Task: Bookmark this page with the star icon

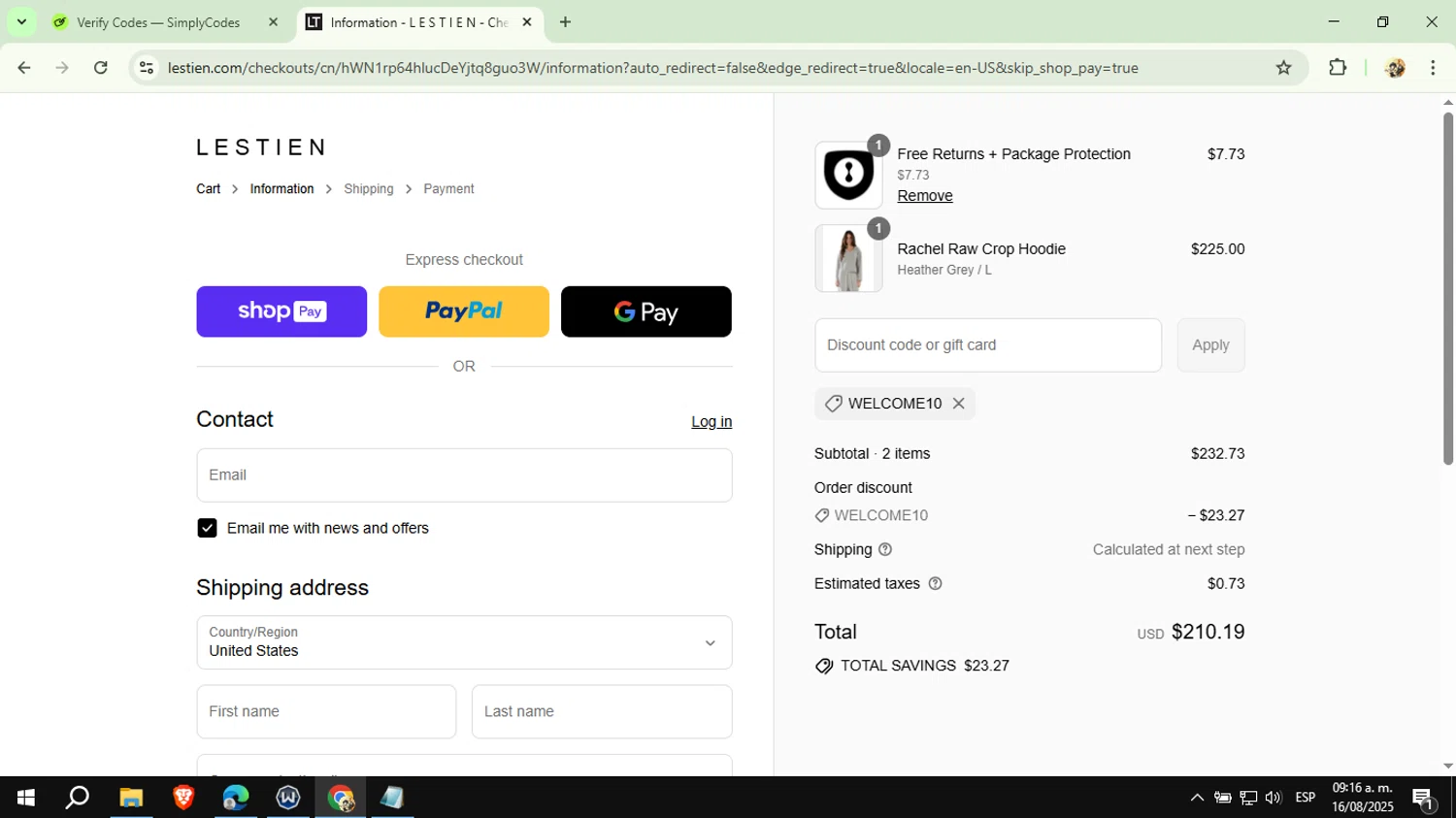Action: point(1283,68)
